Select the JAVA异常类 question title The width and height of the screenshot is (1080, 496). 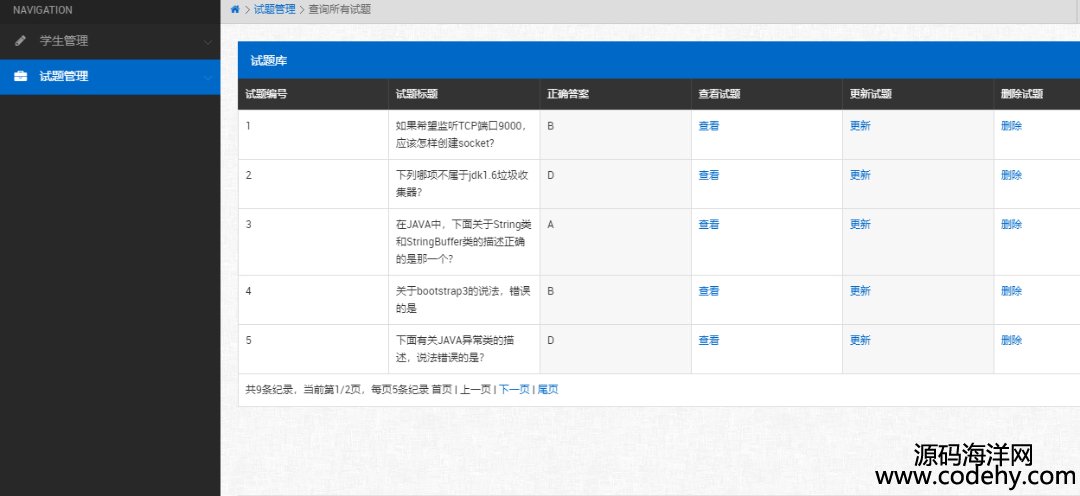pos(455,349)
